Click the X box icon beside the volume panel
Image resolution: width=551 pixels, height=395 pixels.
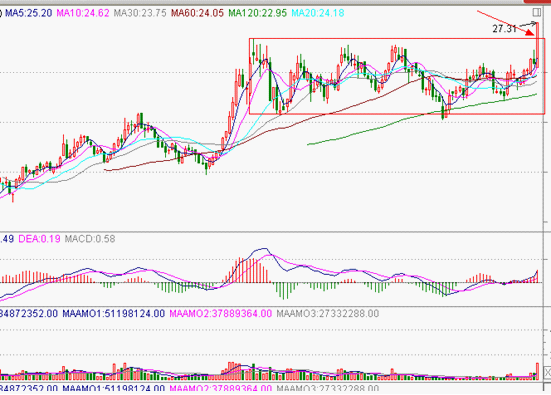(x=547, y=372)
